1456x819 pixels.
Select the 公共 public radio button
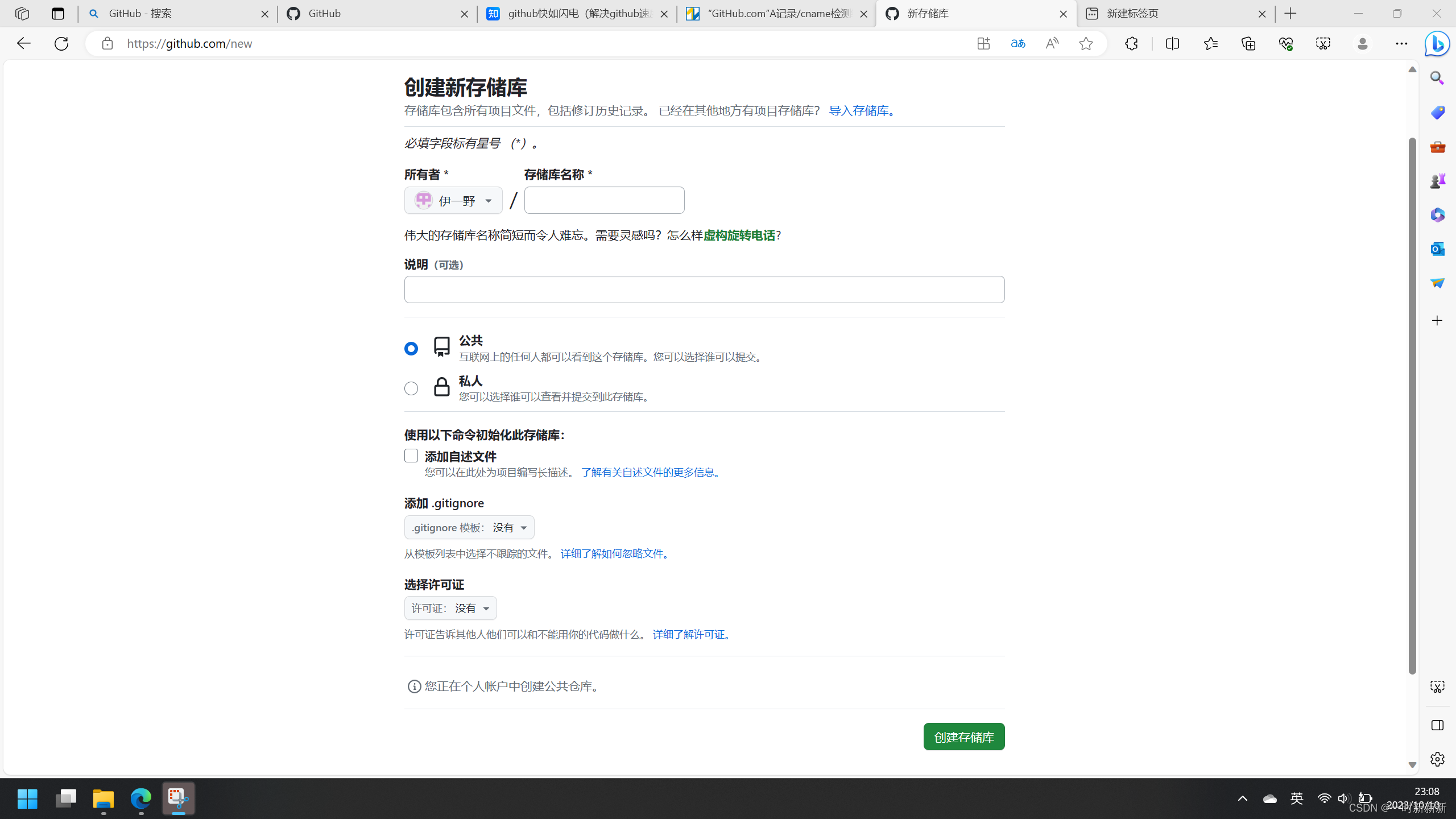[x=411, y=348]
